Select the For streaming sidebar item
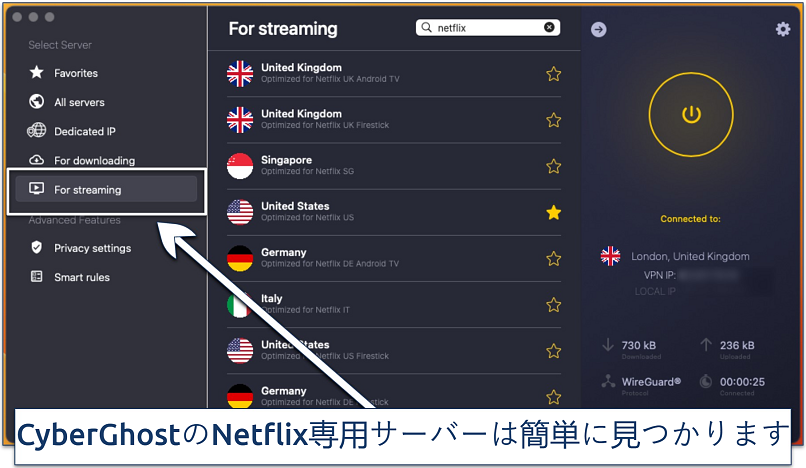This screenshot has height=468, width=806. coord(106,189)
